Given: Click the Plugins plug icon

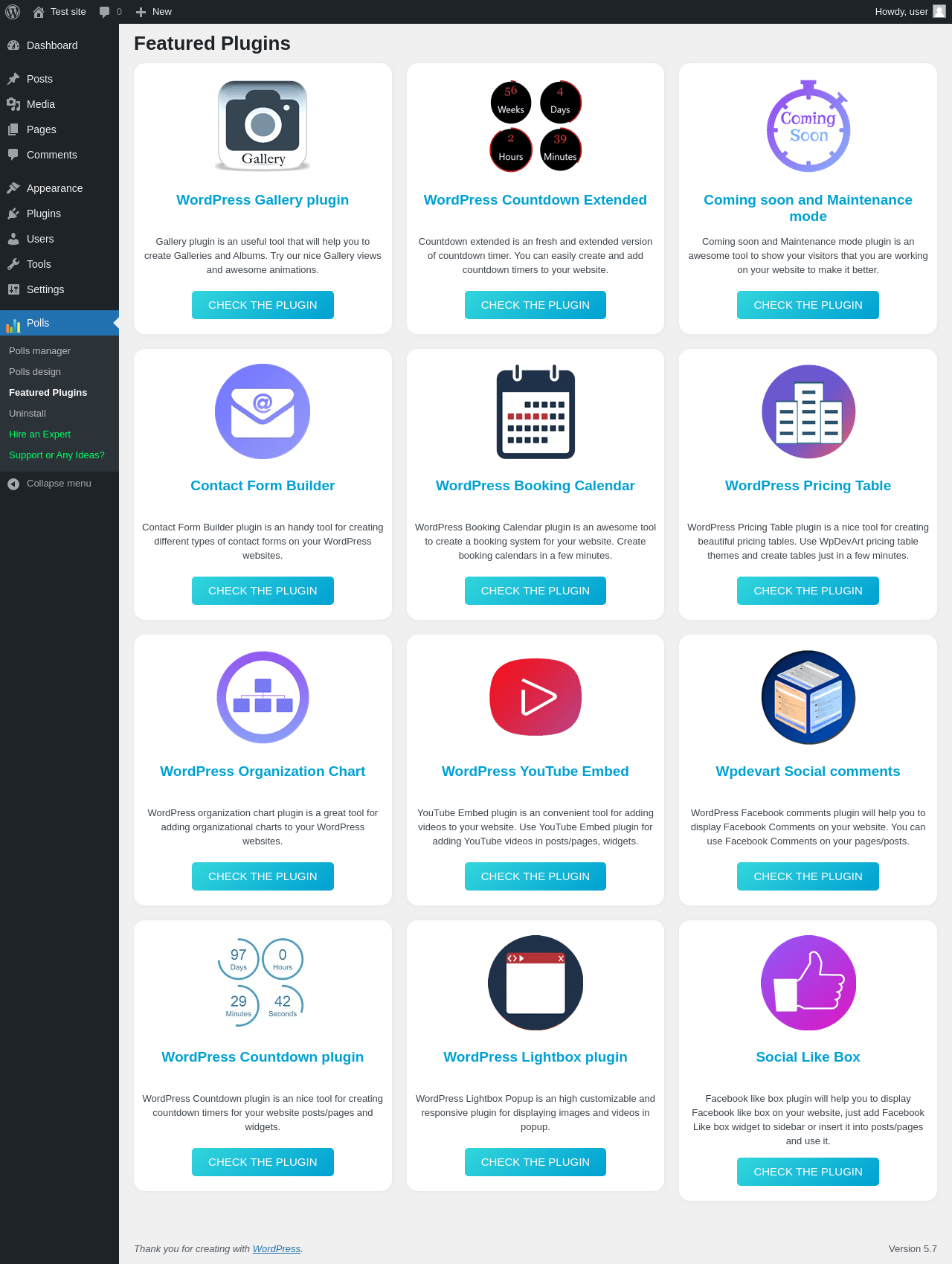Looking at the screenshot, I should [x=13, y=214].
